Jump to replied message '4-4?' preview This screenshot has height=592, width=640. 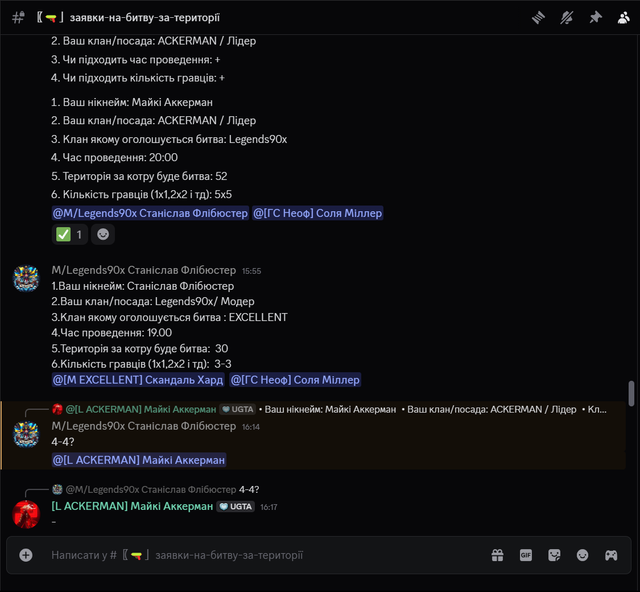[x=249, y=489]
